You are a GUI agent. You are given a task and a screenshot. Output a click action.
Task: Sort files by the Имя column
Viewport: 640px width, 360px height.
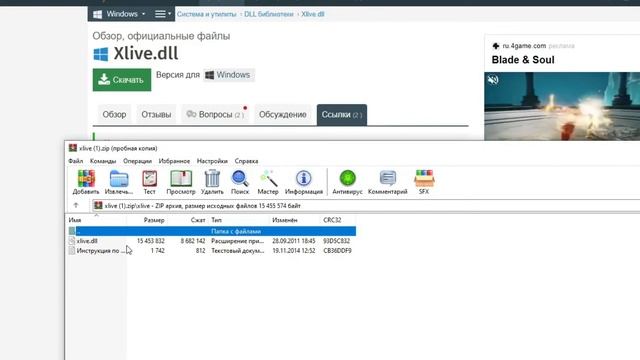96,220
